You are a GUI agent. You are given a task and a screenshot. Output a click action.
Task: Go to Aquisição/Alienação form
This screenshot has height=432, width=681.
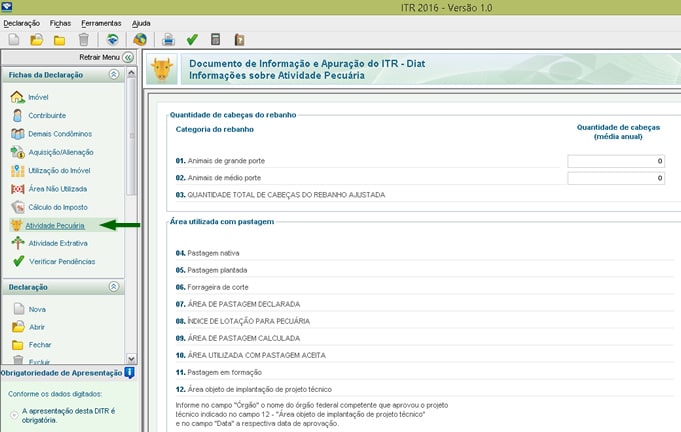pos(61,152)
